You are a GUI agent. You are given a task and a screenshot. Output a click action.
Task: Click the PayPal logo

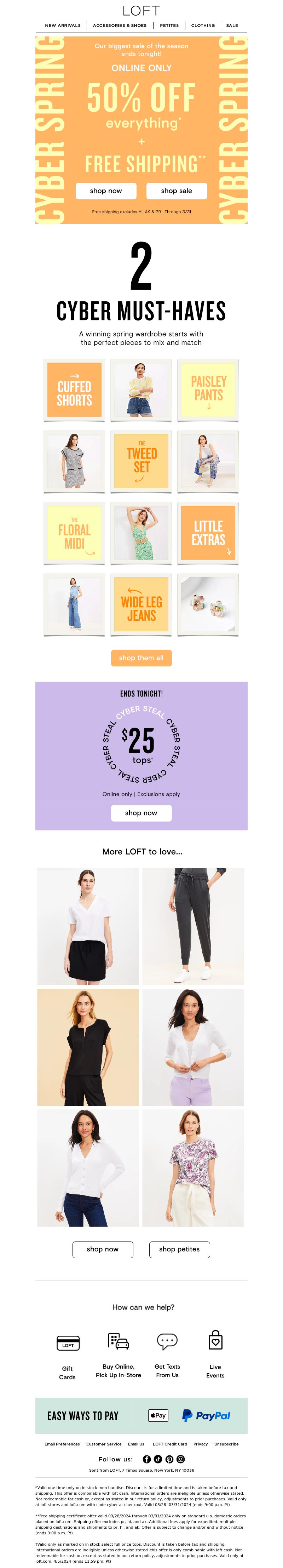206,1415
